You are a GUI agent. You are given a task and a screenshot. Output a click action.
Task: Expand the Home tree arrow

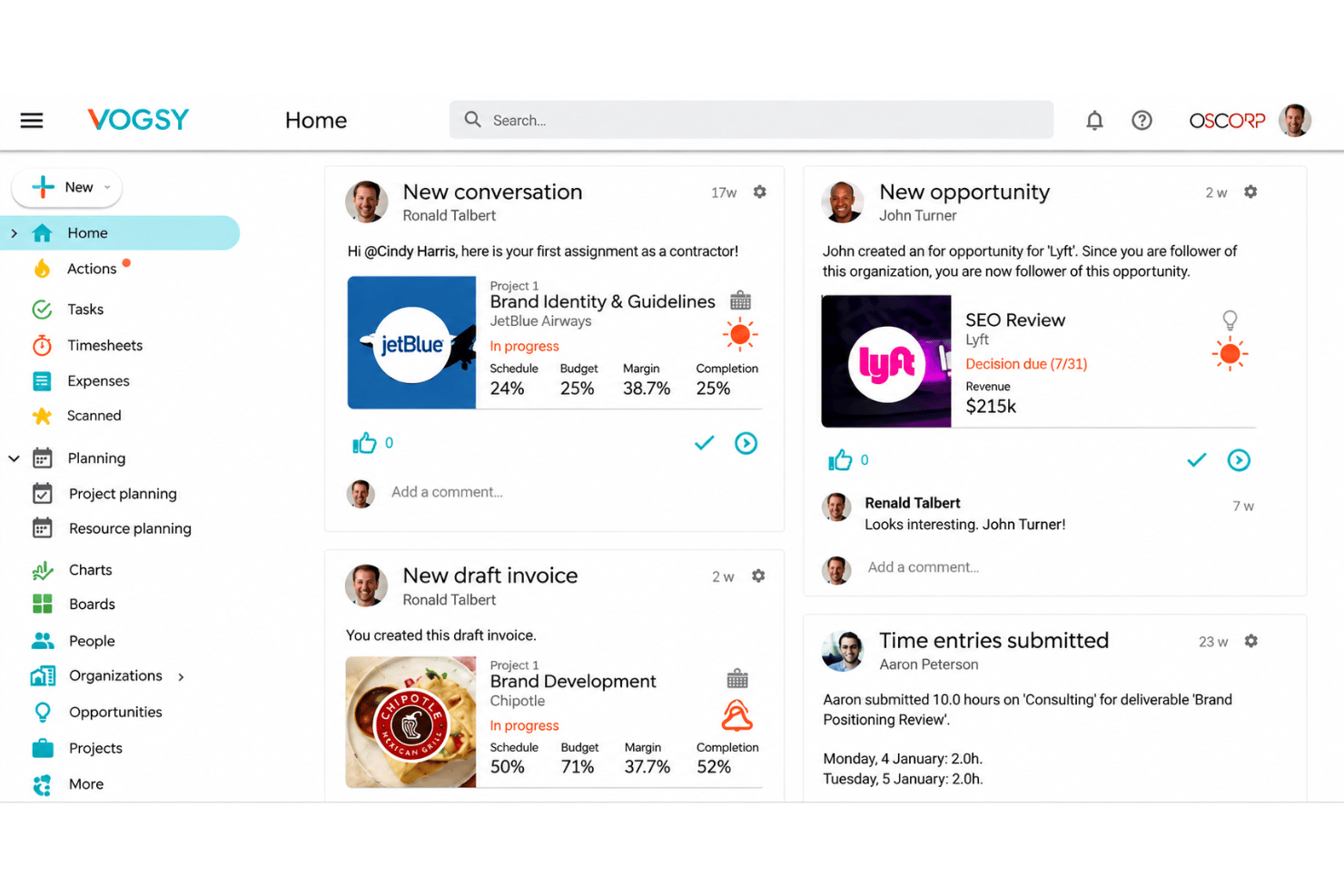tap(14, 233)
